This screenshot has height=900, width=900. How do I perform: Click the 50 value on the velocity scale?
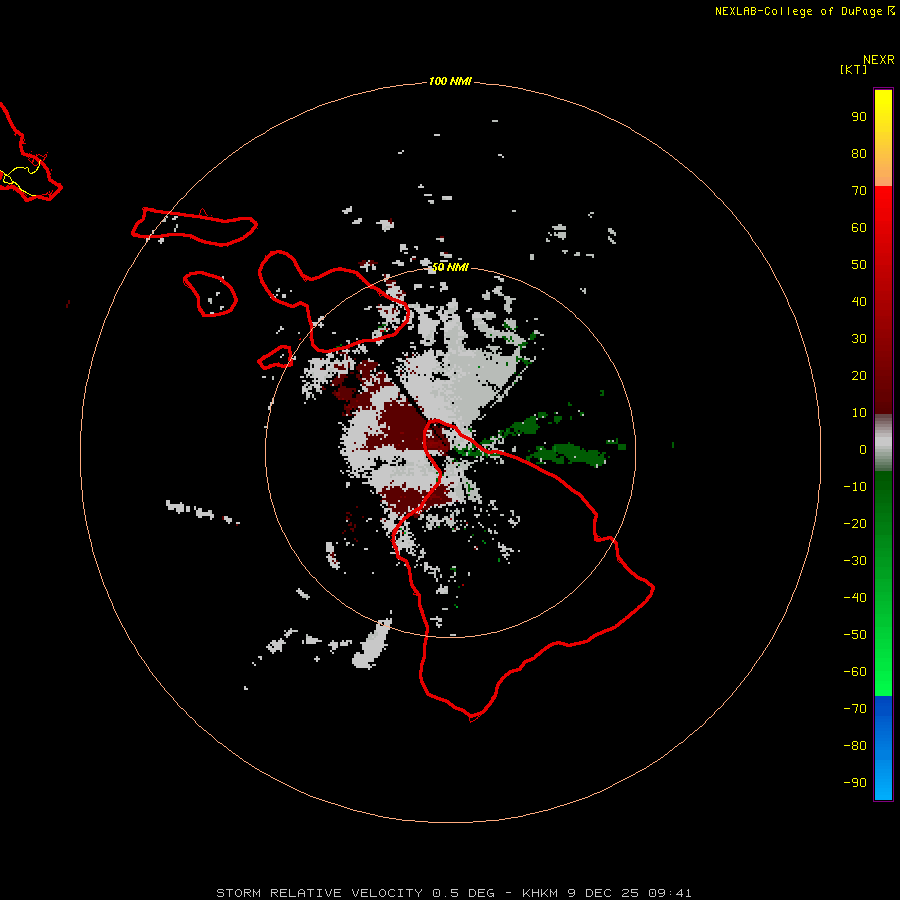859,265
